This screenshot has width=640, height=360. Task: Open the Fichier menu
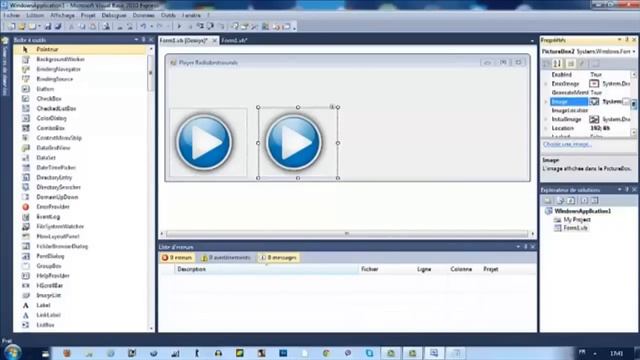pyautogui.click(x=11, y=15)
